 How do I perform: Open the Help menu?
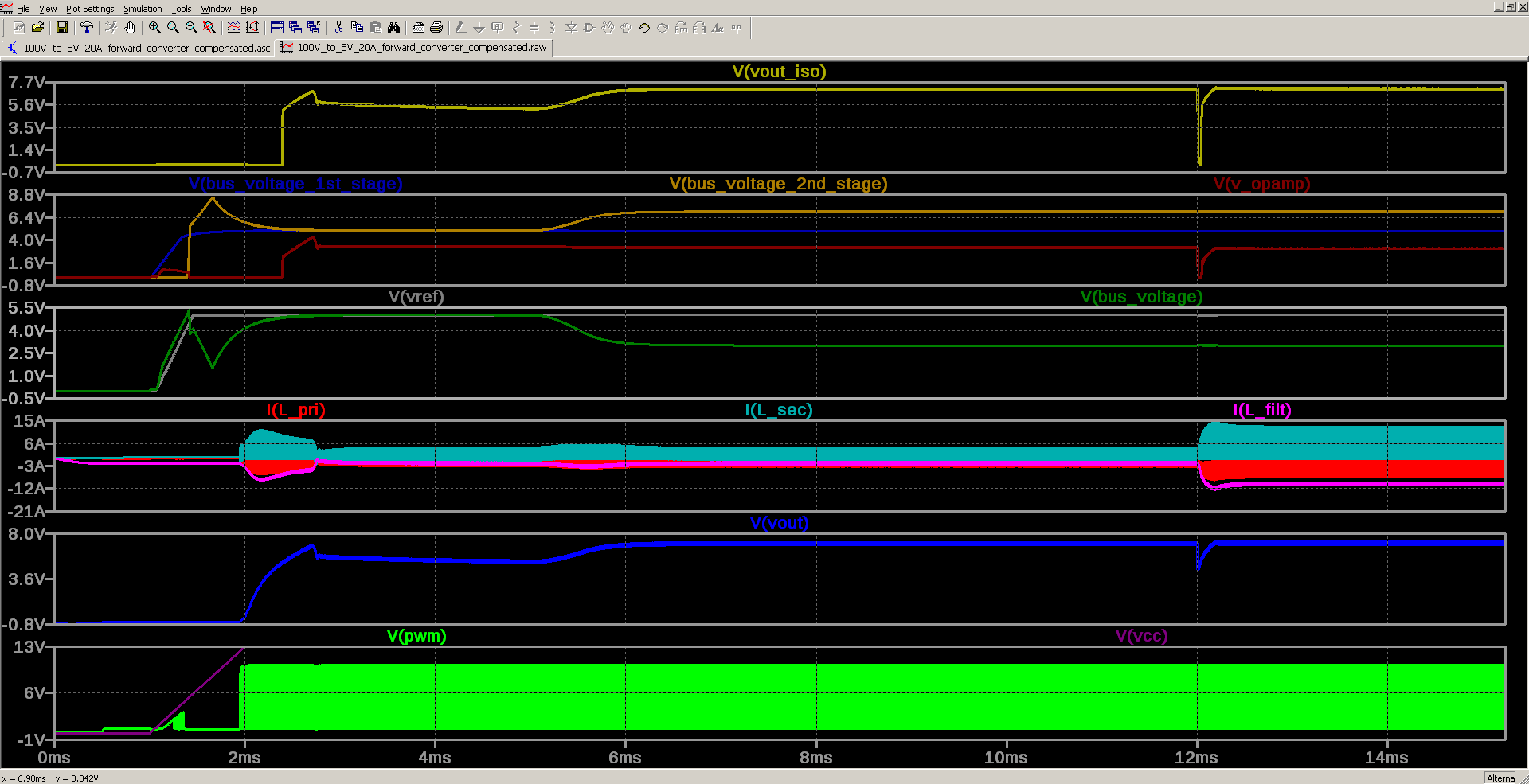pos(249,9)
